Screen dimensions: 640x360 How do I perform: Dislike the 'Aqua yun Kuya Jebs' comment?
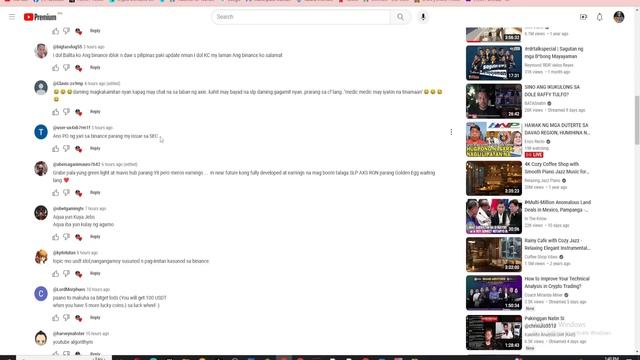point(67,237)
